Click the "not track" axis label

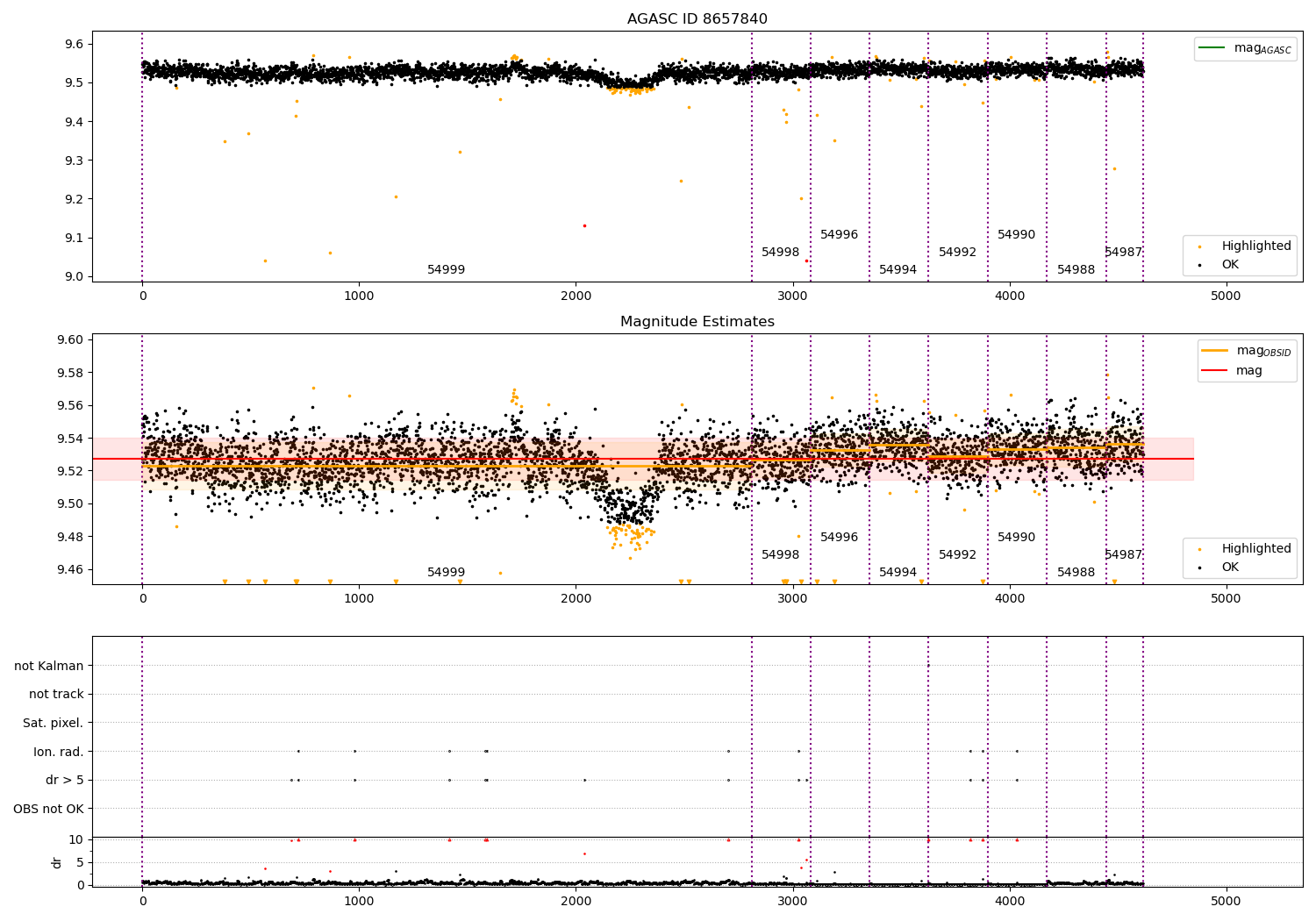point(56,694)
